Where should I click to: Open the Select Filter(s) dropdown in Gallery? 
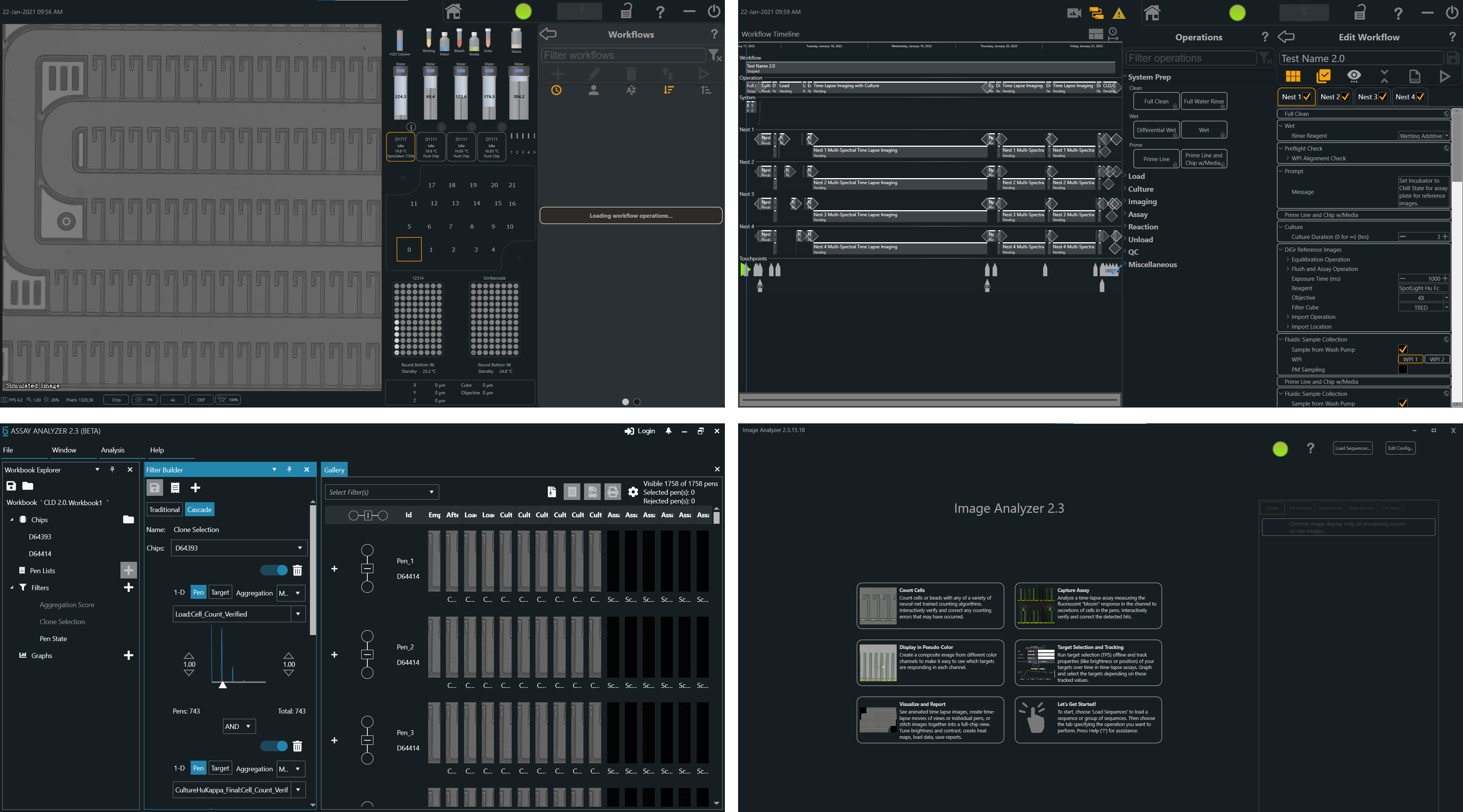pyautogui.click(x=382, y=492)
